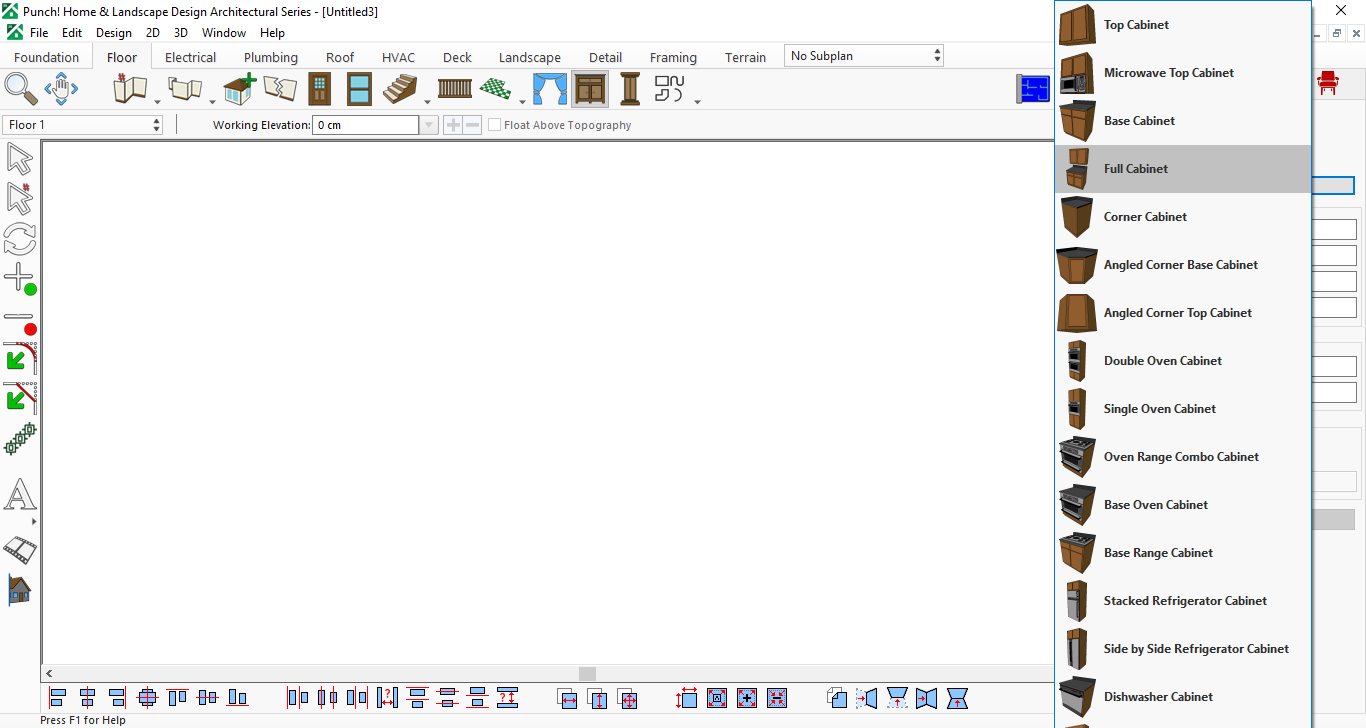Click the horizontal scrollbar thumb
This screenshot has width=1366, height=728.
[587, 674]
